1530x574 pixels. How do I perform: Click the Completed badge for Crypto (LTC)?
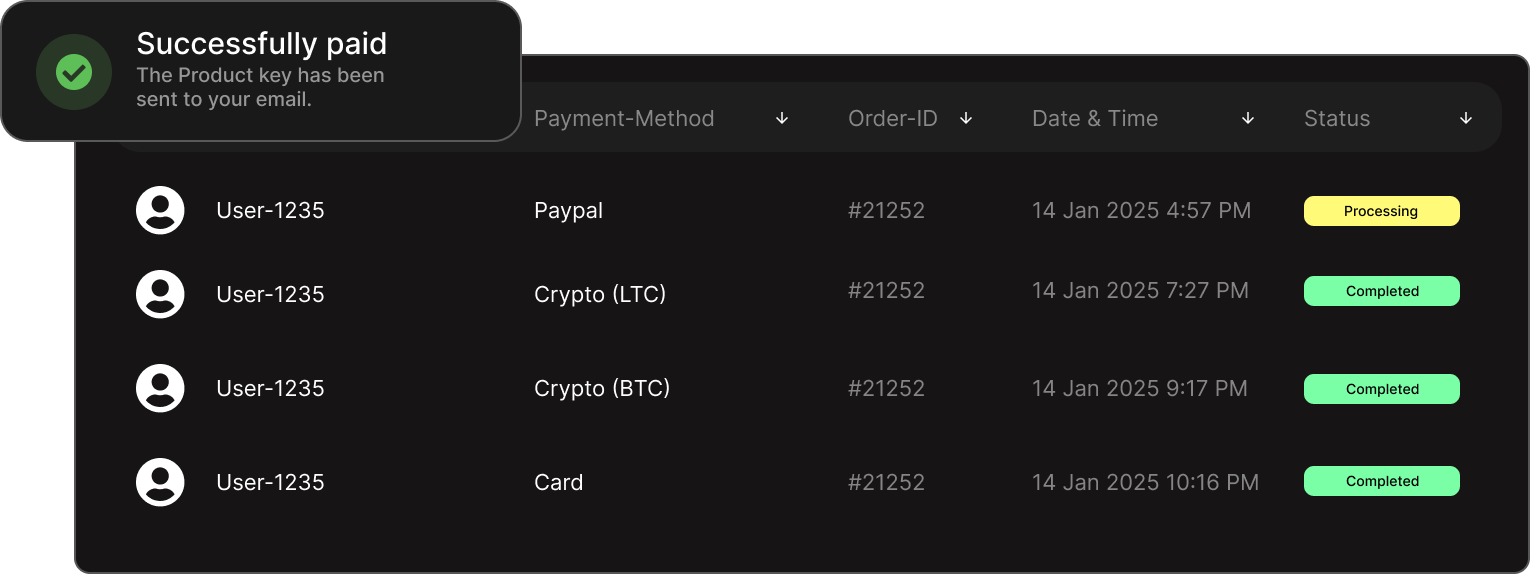click(1381, 291)
